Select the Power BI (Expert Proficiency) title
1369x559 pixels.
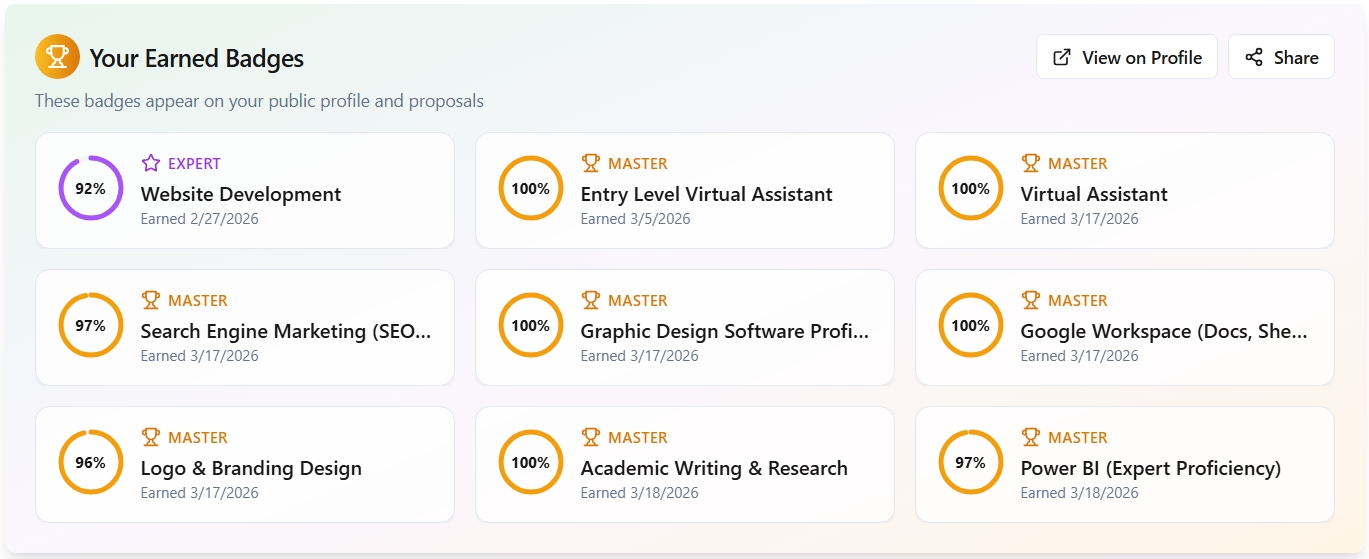(1151, 468)
